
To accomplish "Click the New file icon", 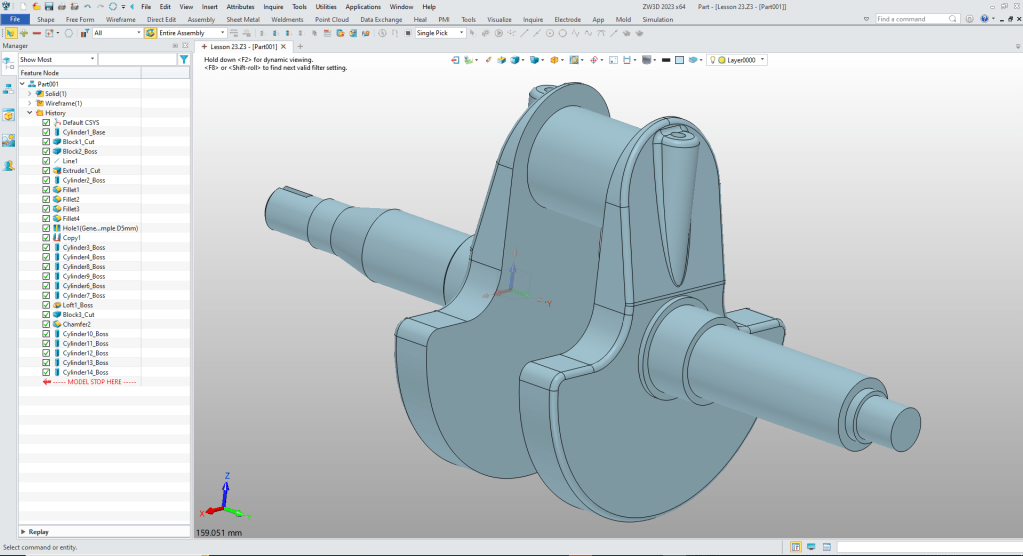I will click(23, 6).
